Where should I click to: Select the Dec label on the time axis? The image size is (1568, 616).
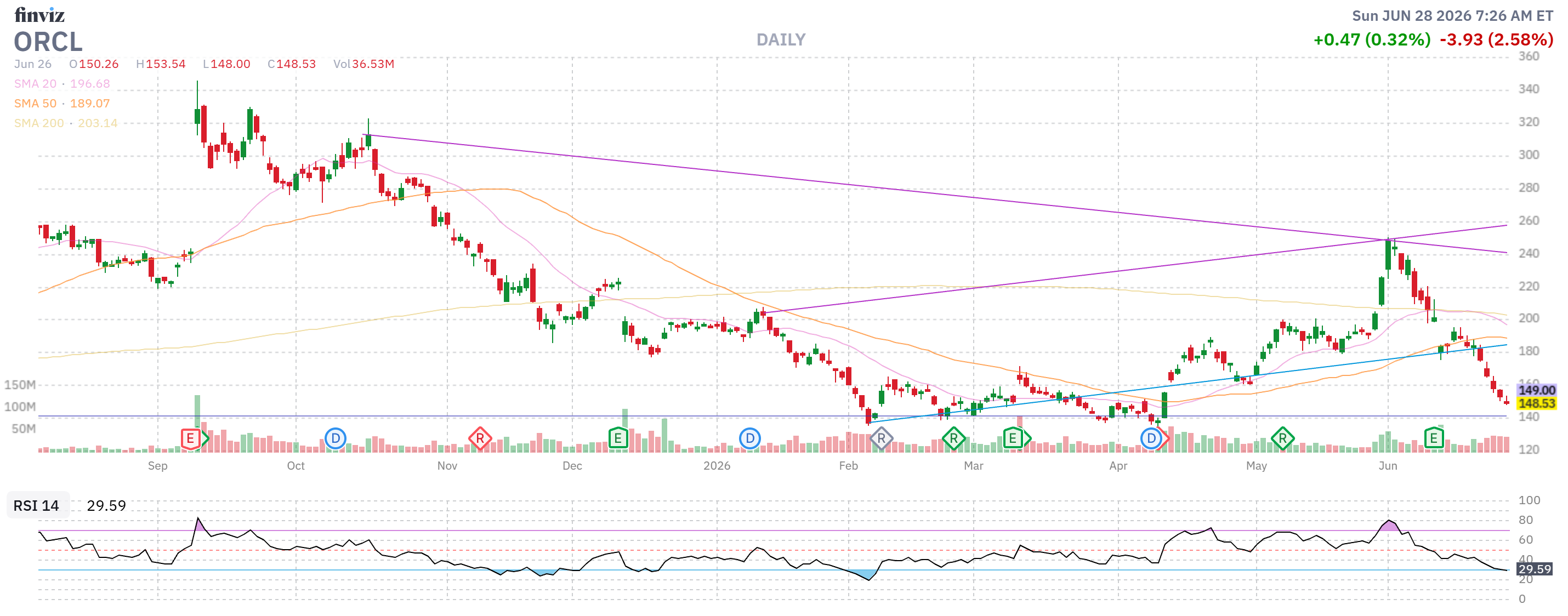572,466
